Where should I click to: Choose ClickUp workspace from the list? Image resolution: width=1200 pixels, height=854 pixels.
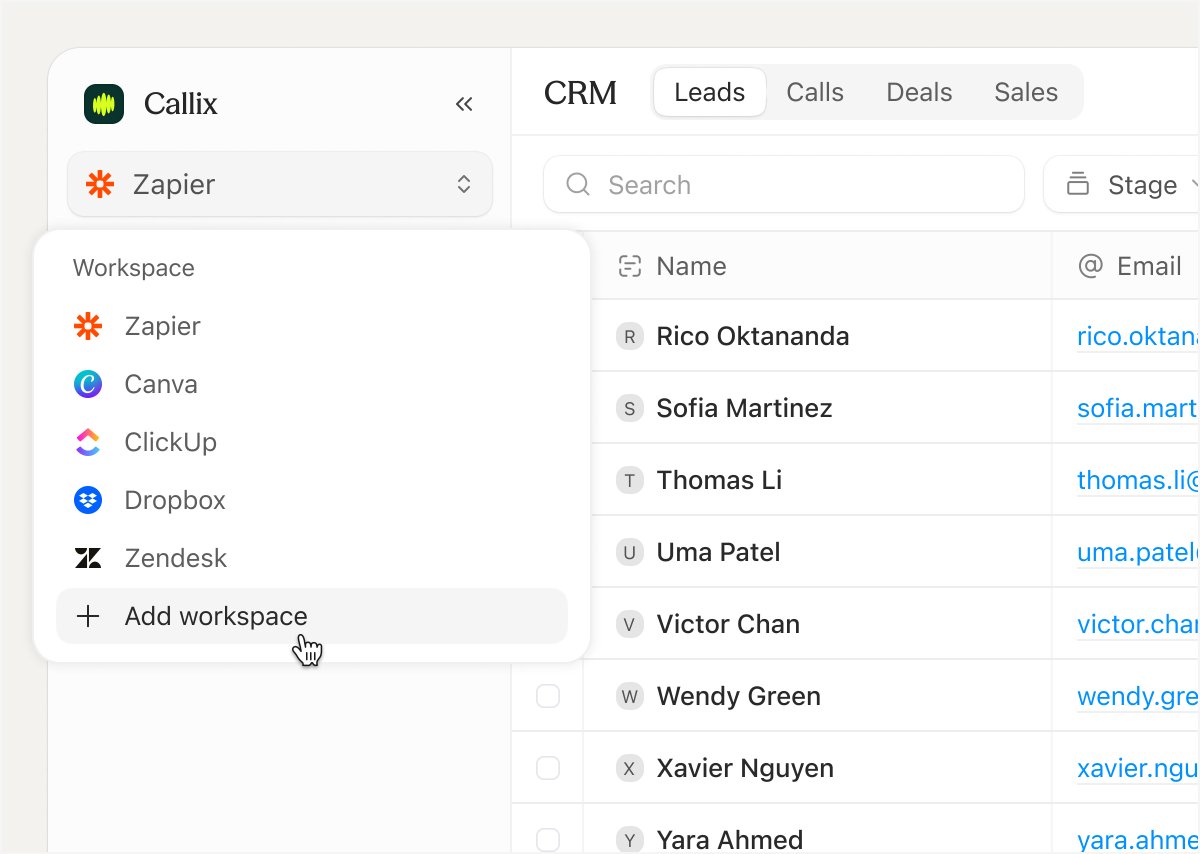pos(312,442)
